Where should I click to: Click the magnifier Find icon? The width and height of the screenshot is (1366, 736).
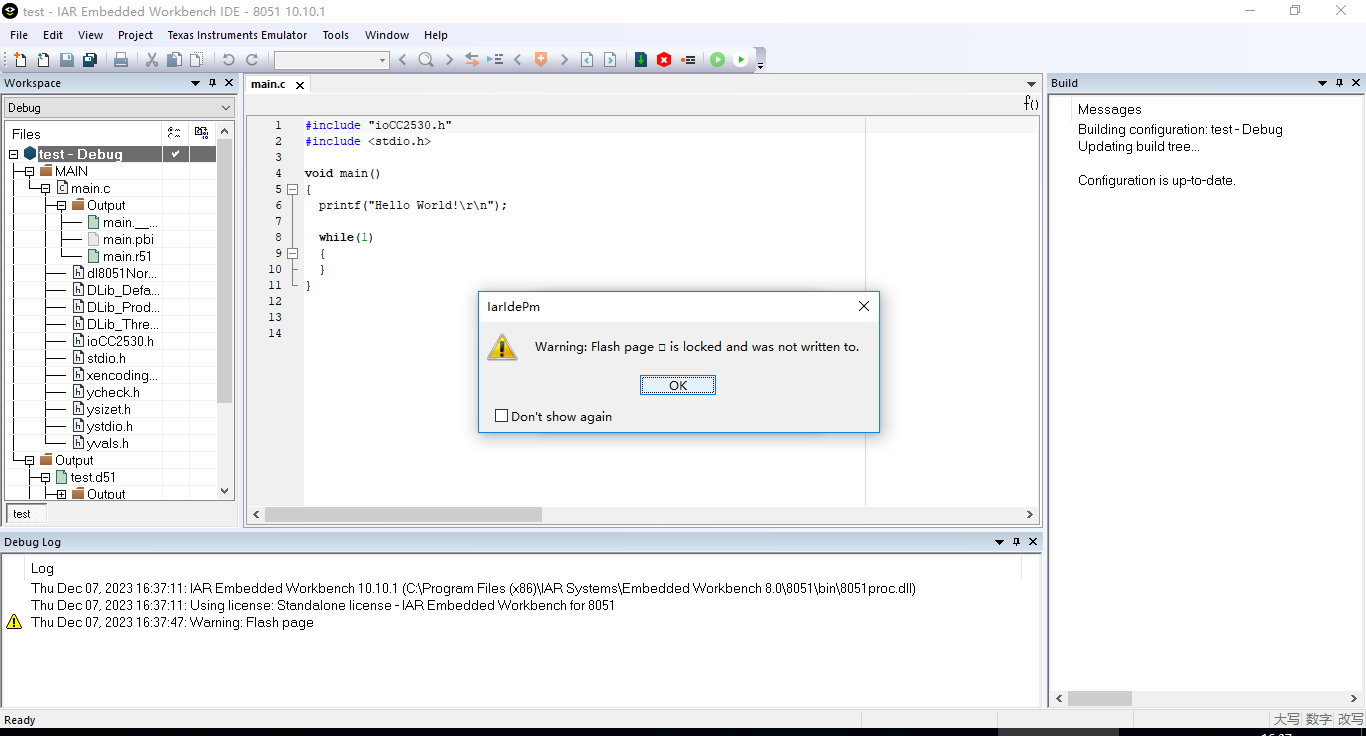[426, 60]
